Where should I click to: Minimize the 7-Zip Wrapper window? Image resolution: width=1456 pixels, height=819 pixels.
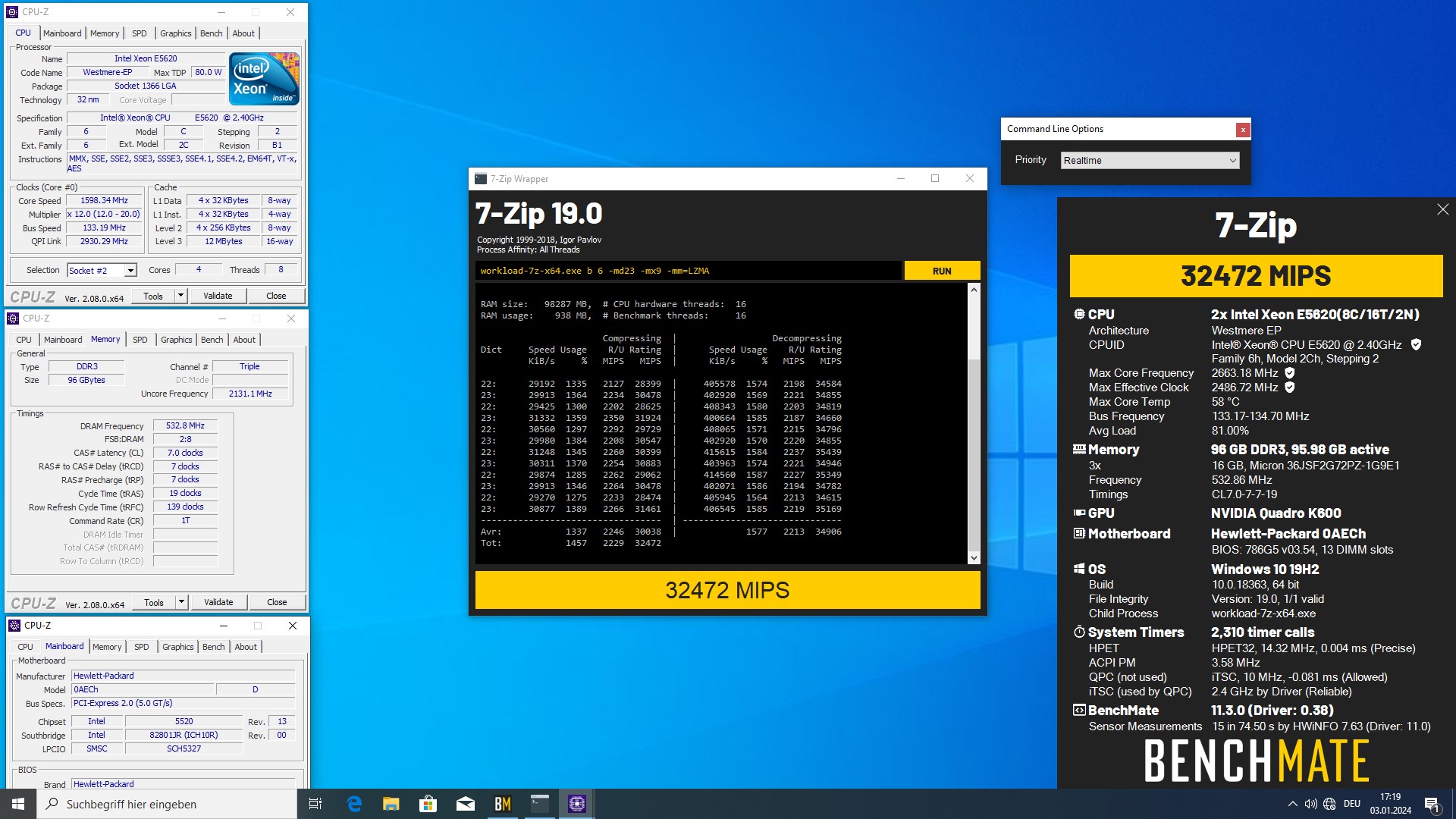pyautogui.click(x=901, y=179)
